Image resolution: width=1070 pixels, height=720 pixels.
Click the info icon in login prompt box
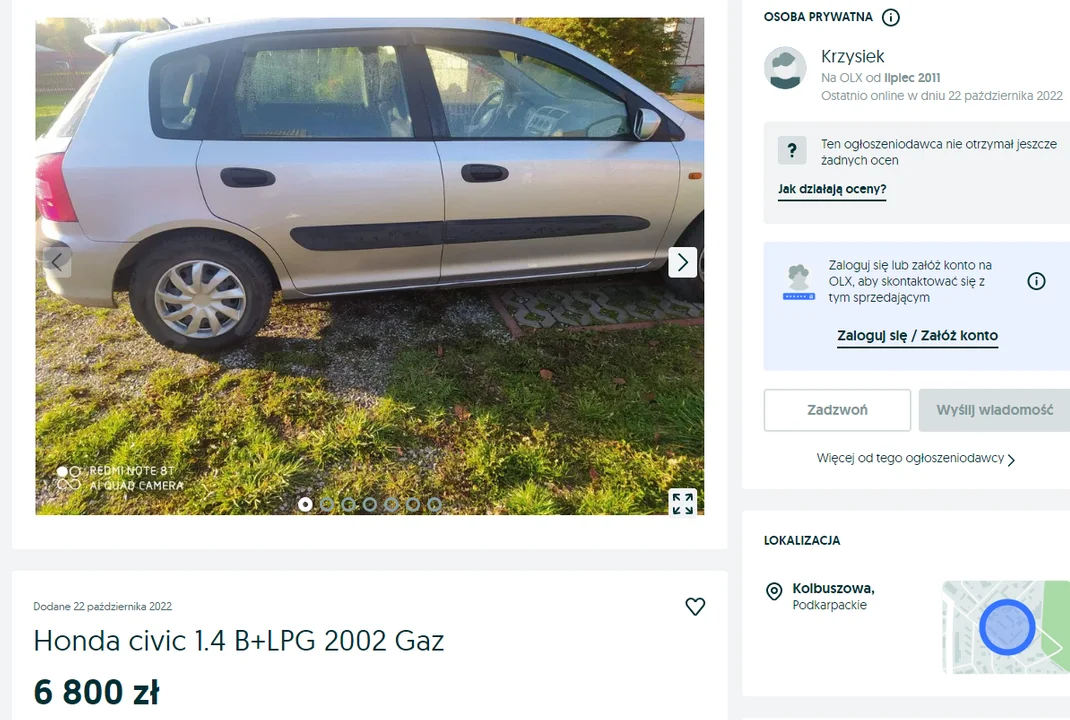[x=1036, y=281]
